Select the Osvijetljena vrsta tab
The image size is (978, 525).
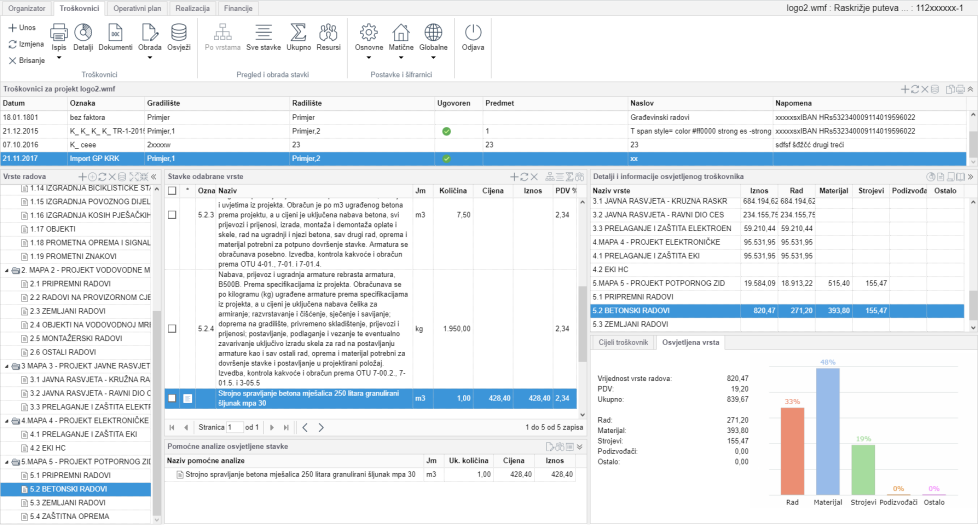[690, 342]
